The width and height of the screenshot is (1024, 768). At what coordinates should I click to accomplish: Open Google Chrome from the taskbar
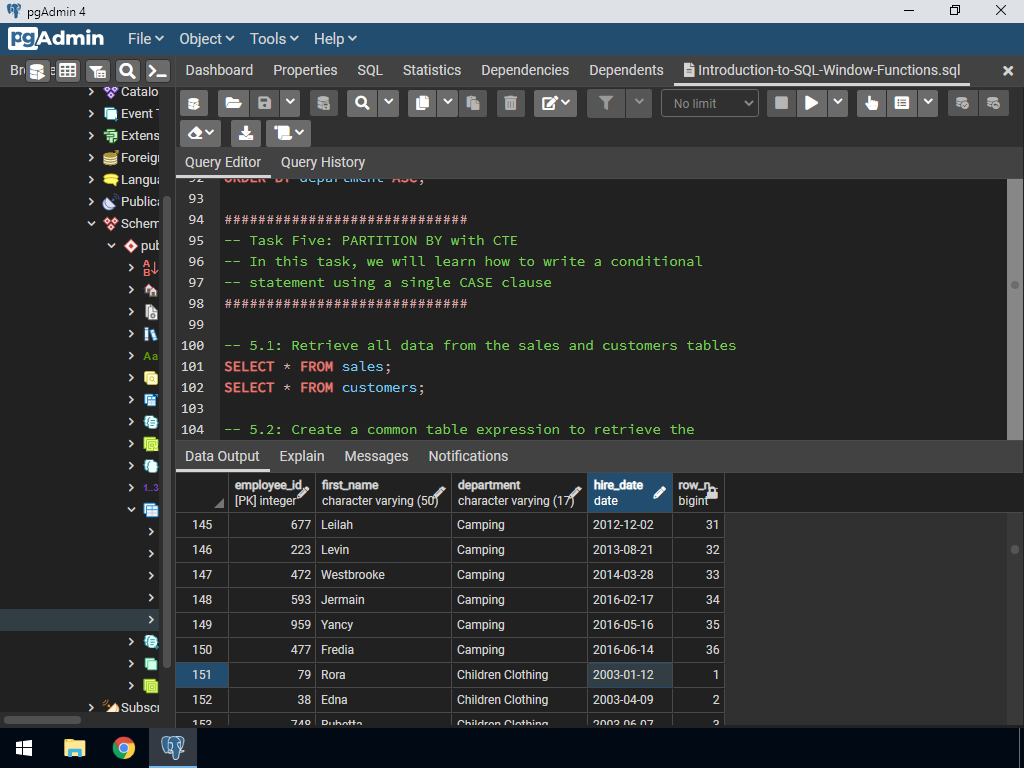pos(124,748)
